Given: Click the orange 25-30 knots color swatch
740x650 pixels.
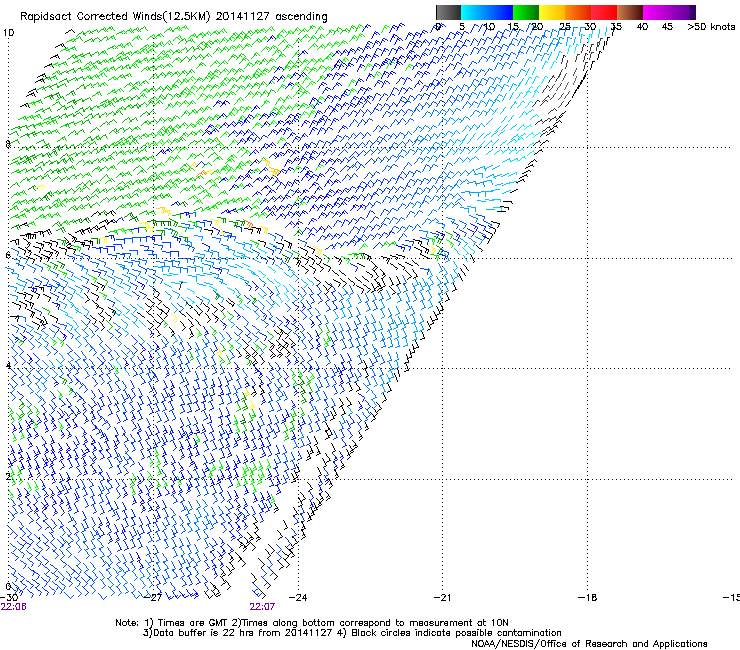Looking at the screenshot, I should tap(578, 12).
